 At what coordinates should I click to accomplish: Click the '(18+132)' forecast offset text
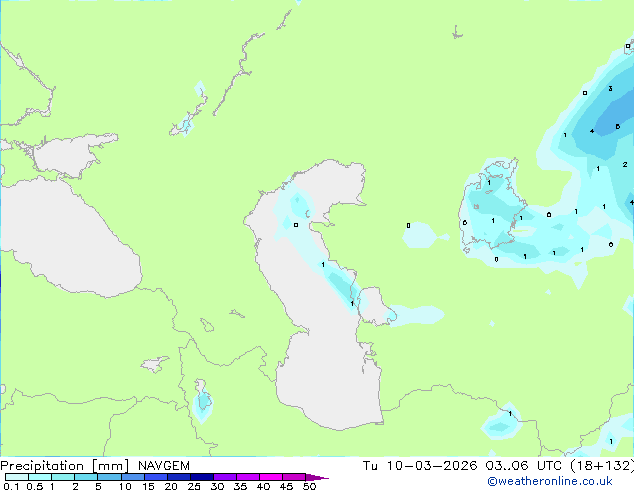602,466
